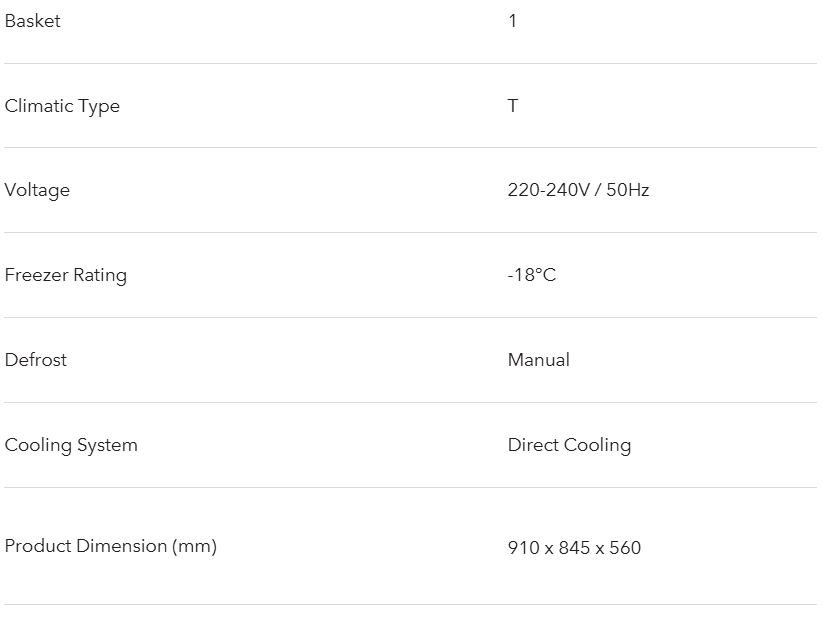Click the Basket specification label

tap(32, 21)
